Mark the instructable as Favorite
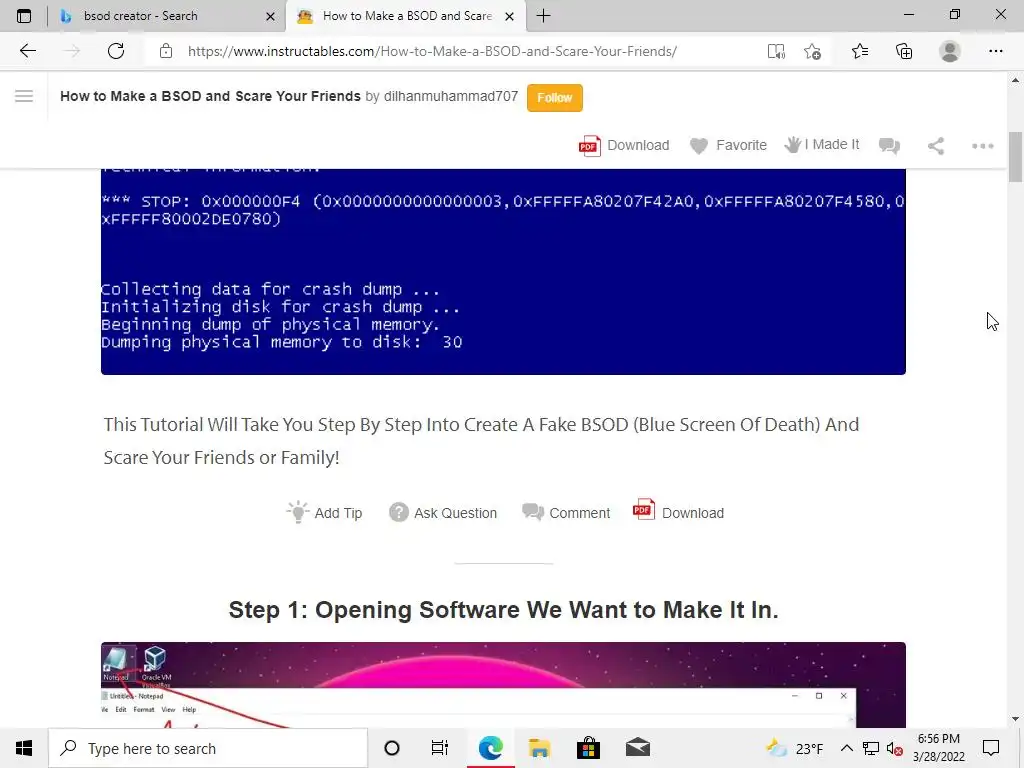1024x768 pixels. click(x=728, y=145)
